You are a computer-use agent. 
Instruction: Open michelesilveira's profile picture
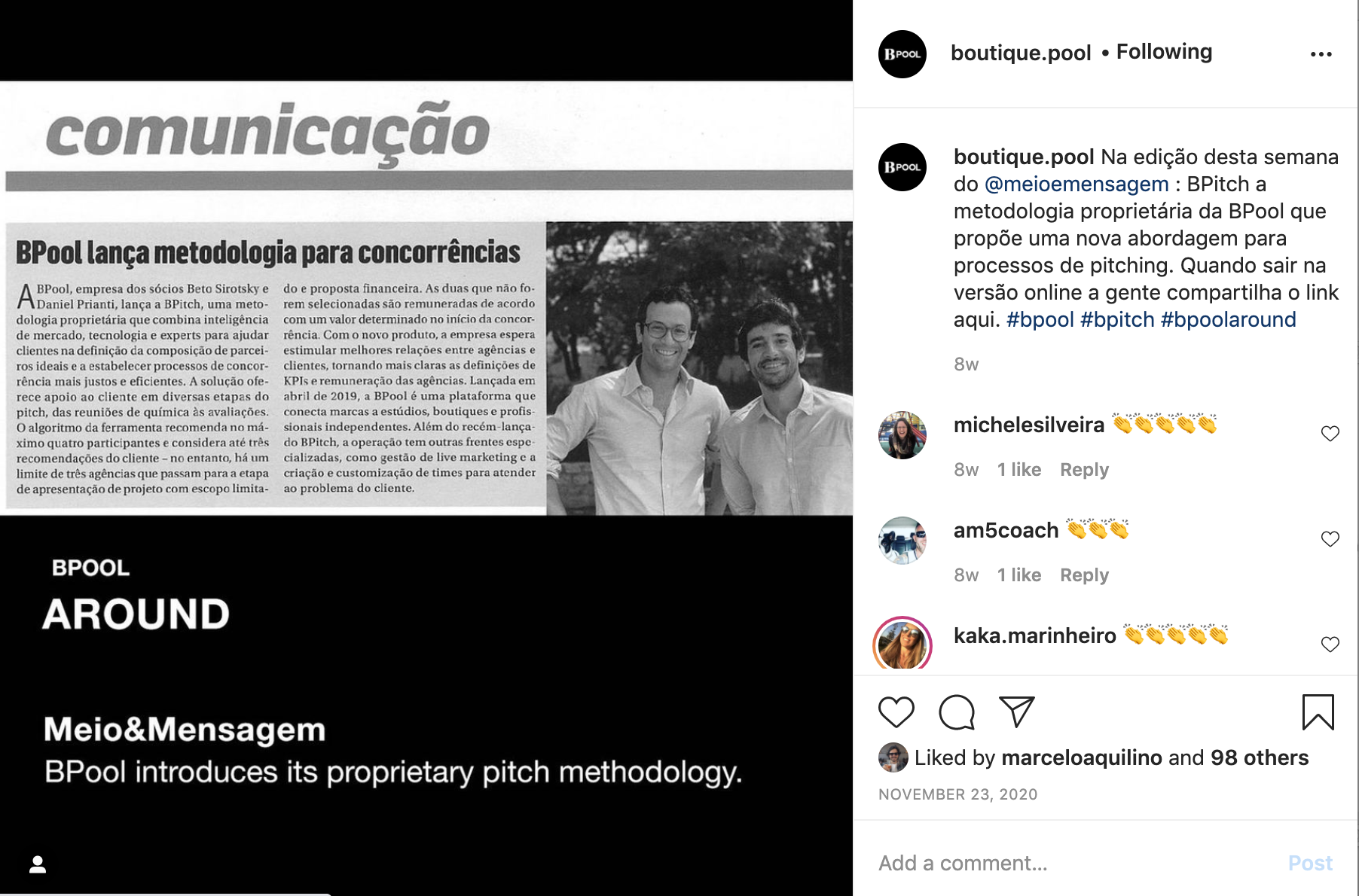point(902,435)
